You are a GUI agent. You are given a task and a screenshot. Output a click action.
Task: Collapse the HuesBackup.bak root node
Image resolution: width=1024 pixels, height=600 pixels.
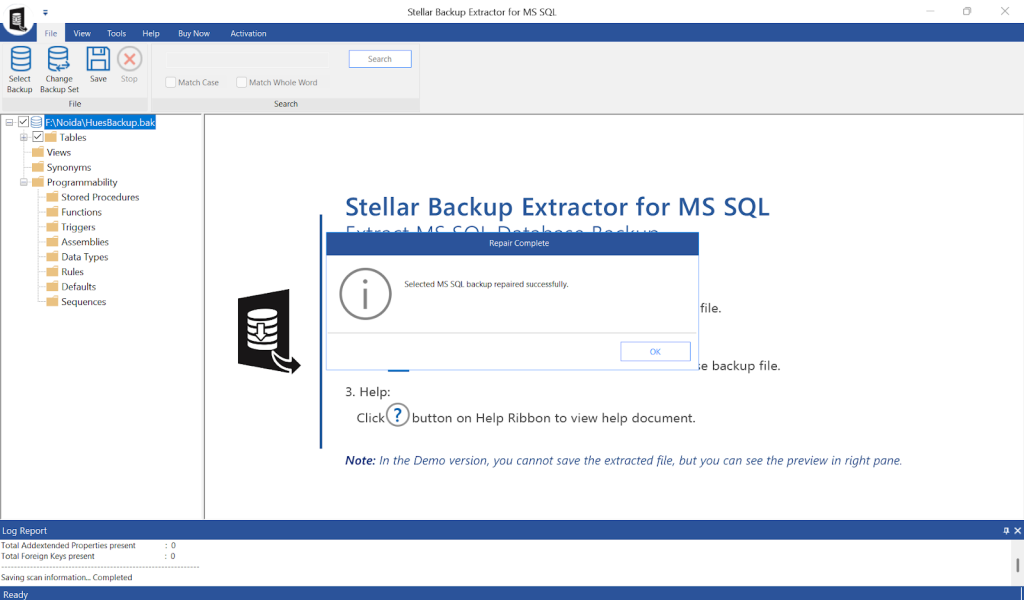[x=8, y=122]
